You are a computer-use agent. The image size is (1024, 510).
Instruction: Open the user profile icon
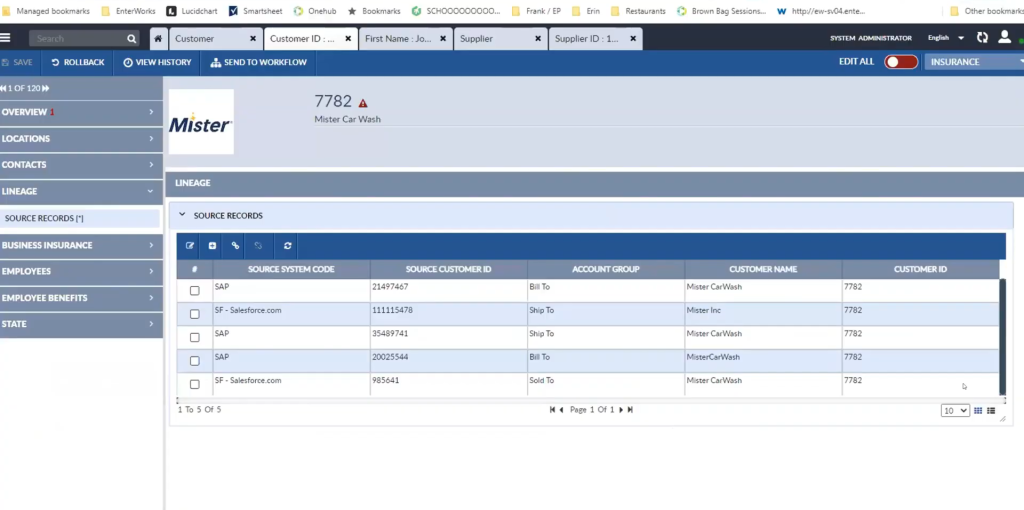click(1004, 37)
